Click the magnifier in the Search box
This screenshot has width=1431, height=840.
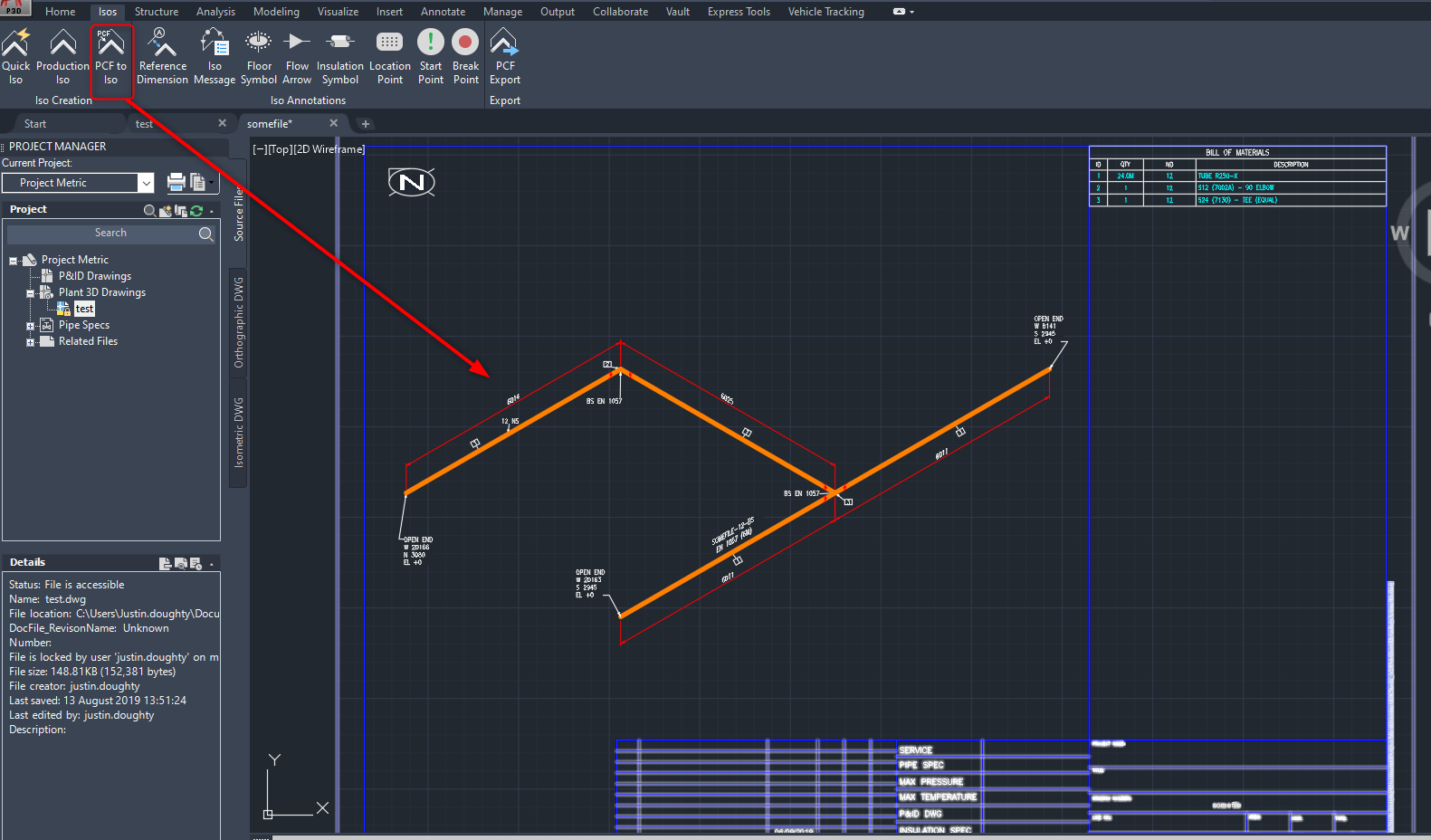coord(205,234)
